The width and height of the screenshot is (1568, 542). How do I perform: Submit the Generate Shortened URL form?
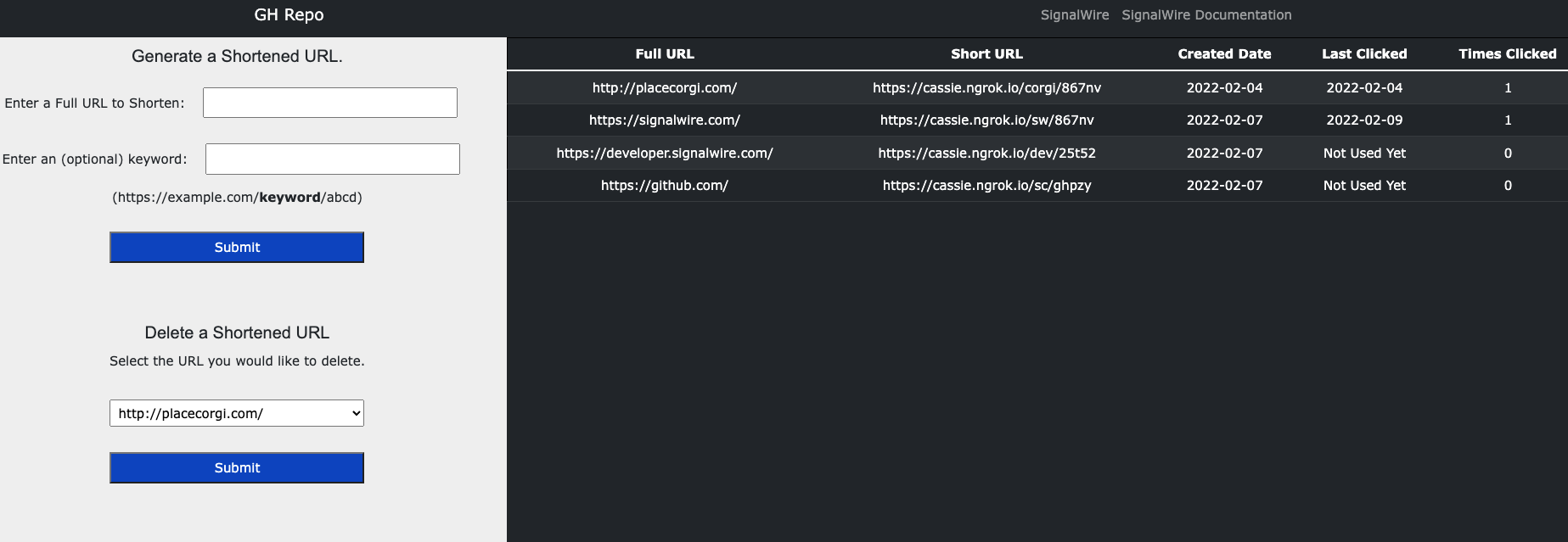point(237,247)
